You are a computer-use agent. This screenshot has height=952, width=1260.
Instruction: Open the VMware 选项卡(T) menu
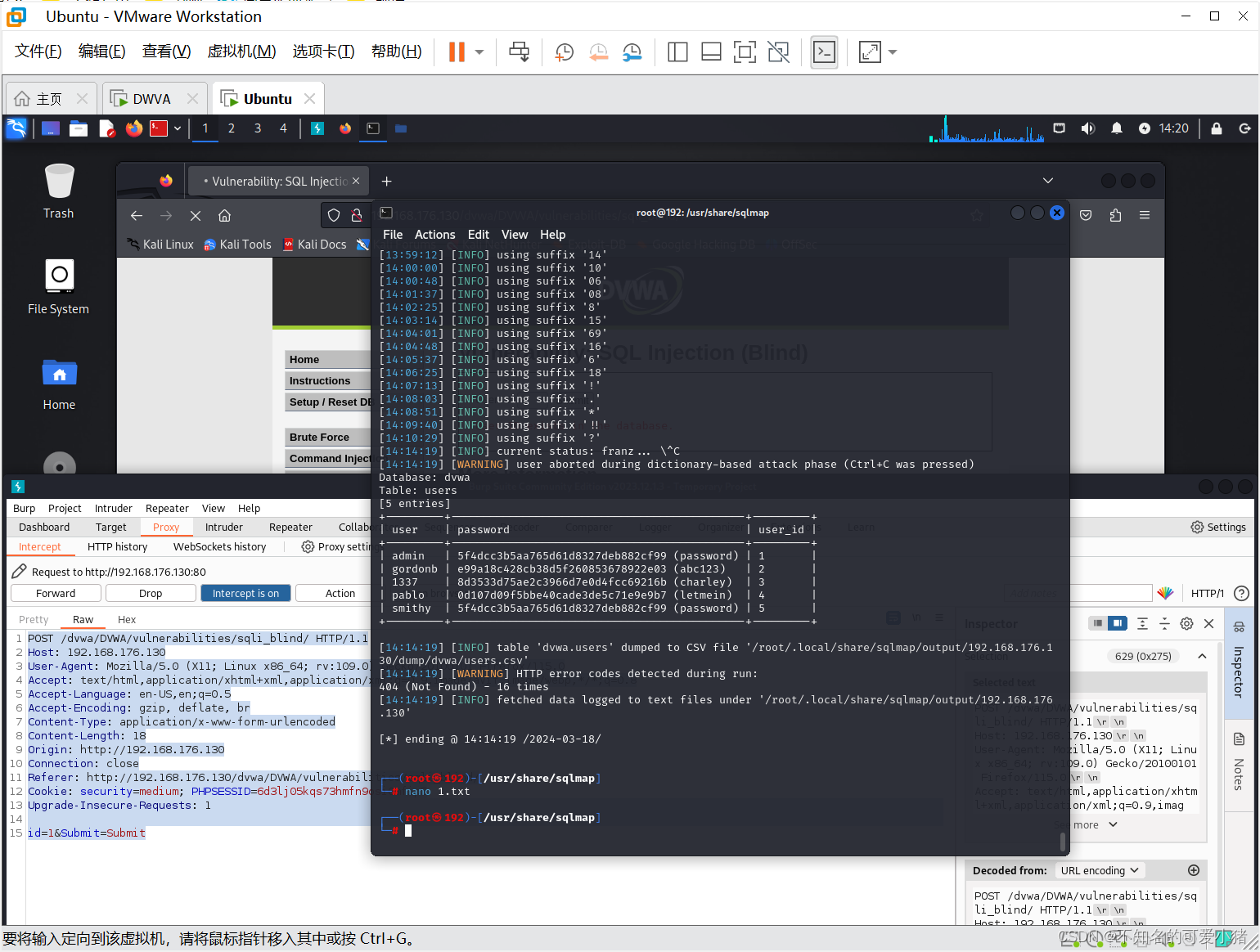tap(323, 52)
